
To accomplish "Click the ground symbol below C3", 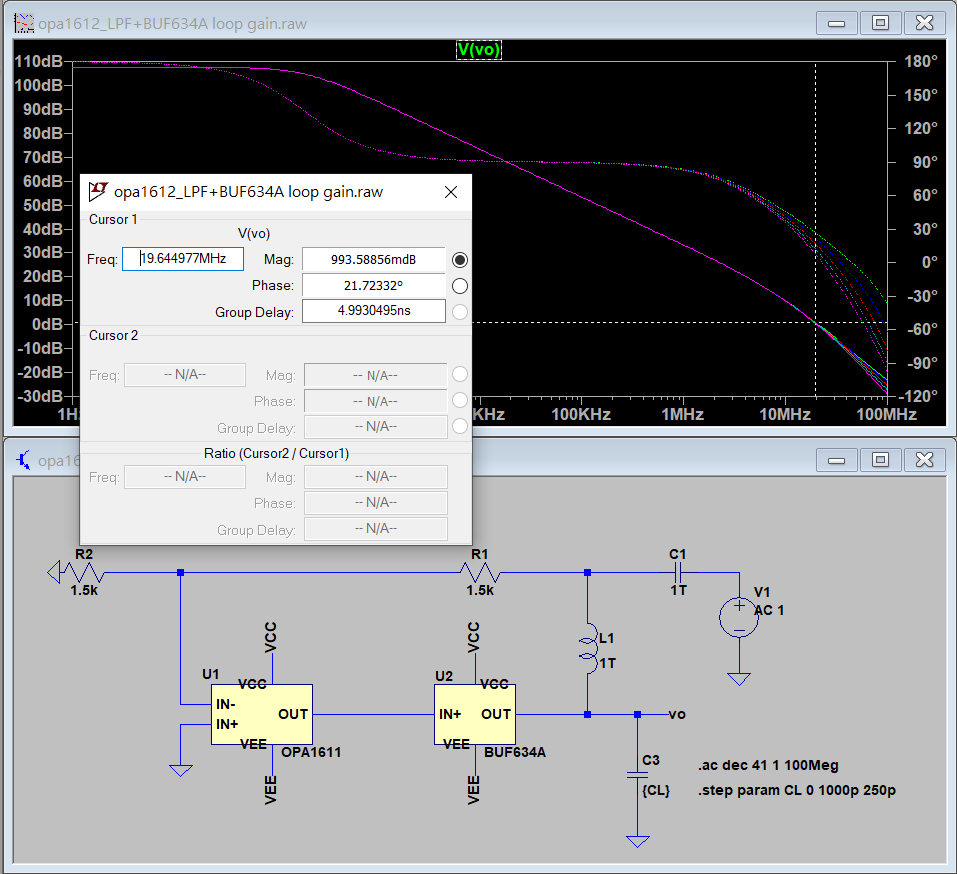I will [x=638, y=842].
